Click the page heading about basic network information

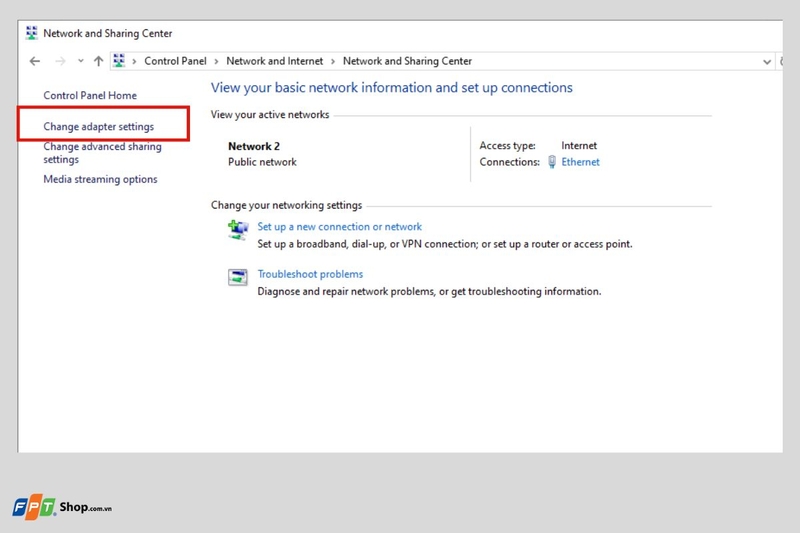(x=392, y=88)
